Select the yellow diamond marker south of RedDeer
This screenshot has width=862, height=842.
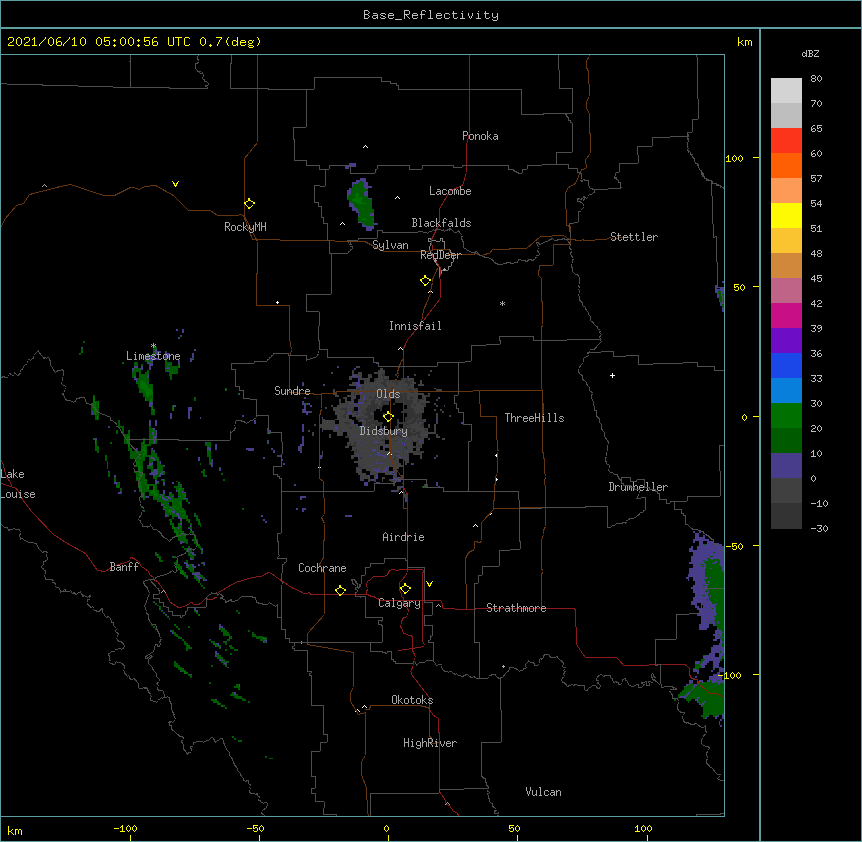coord(426,281)
